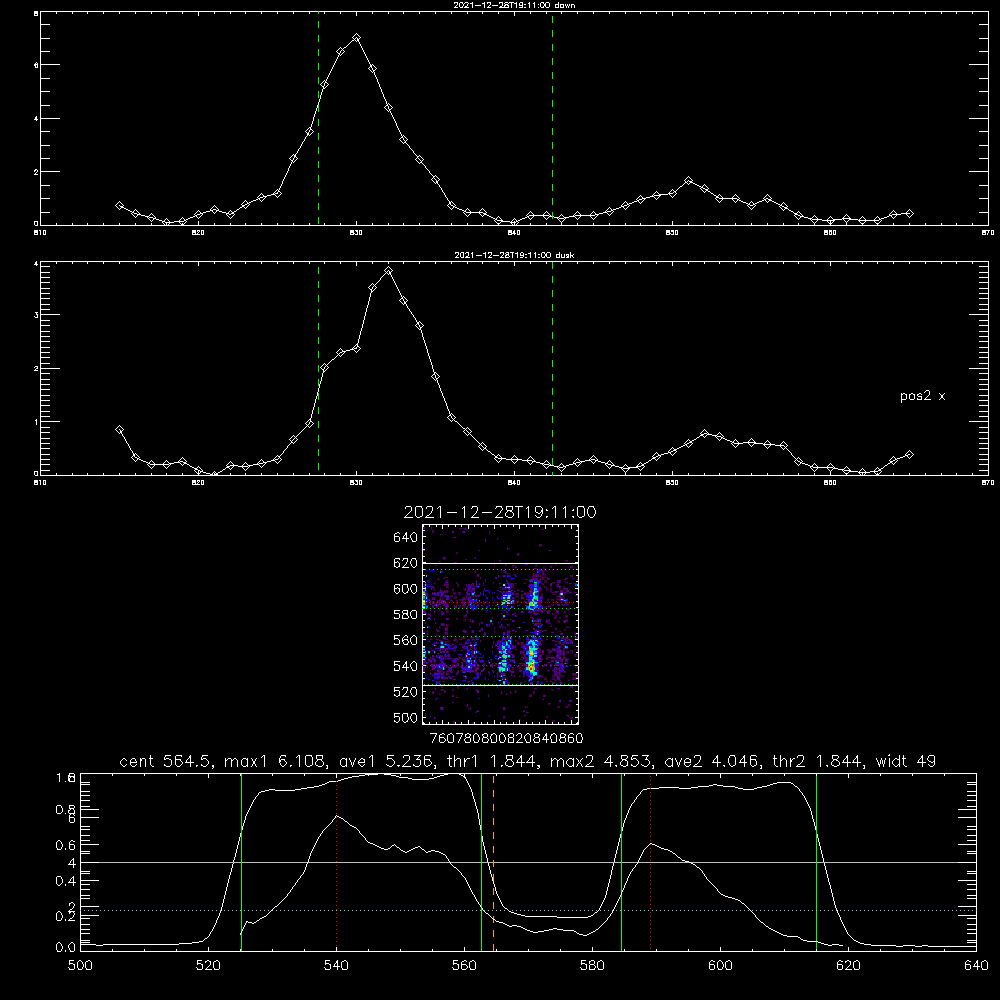Click the "580" y-axis label beside the heatmap
The height and width of the screenshot is (1000, 1000).
(x=406, y=614)
